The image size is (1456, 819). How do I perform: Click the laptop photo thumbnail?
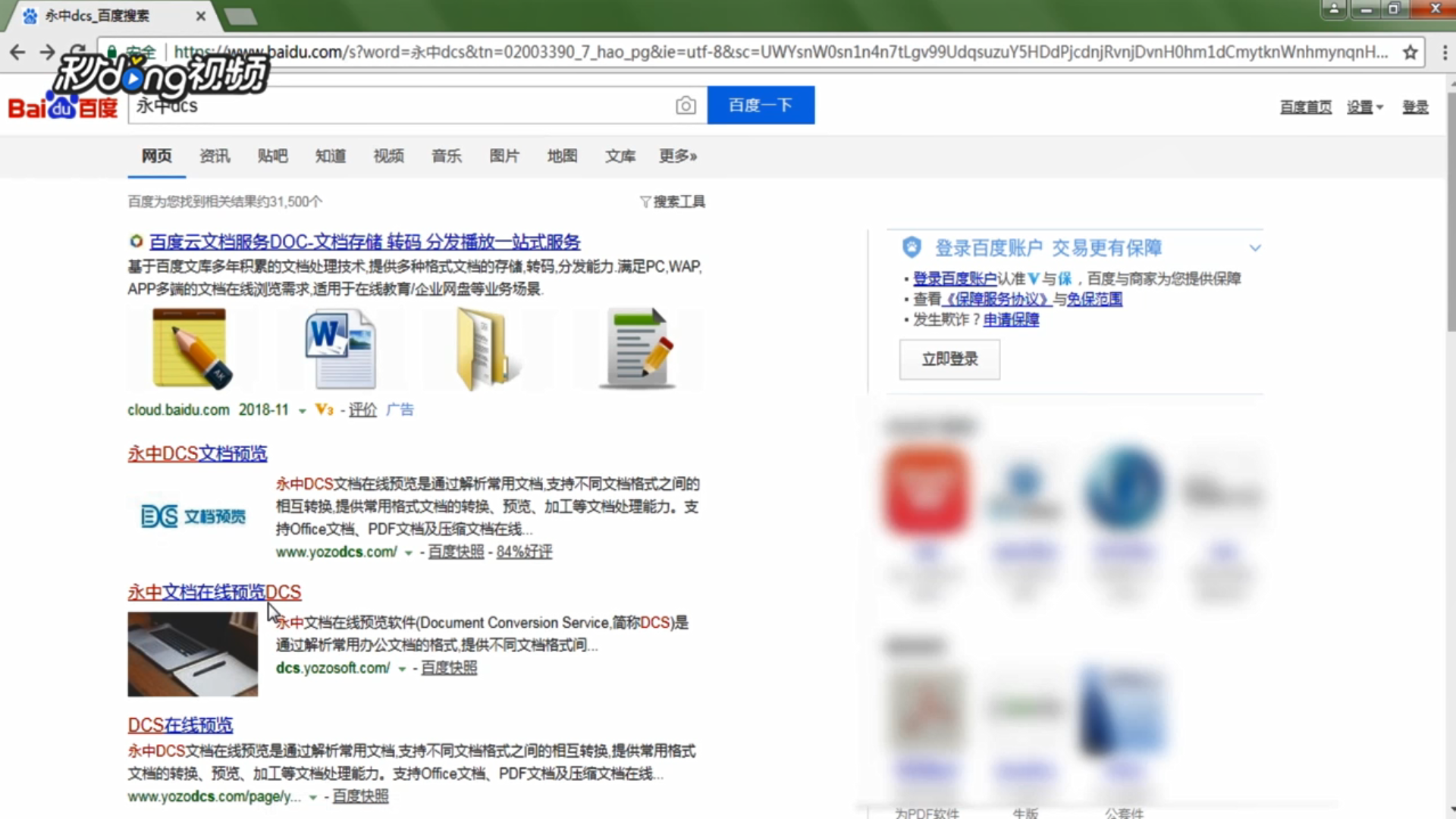[193, 654]
